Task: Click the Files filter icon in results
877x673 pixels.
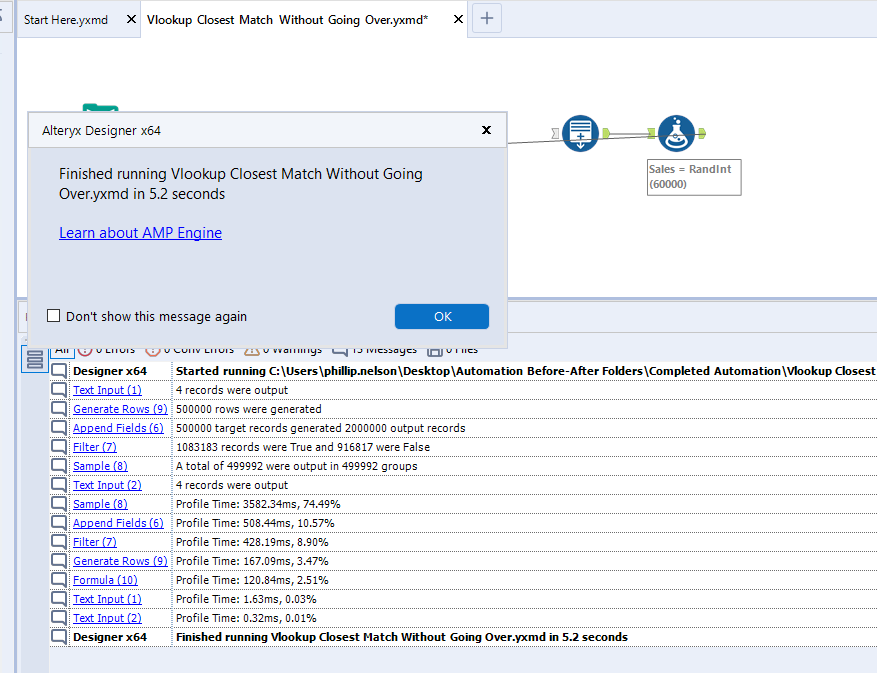Action: click(x=435, y=350)
